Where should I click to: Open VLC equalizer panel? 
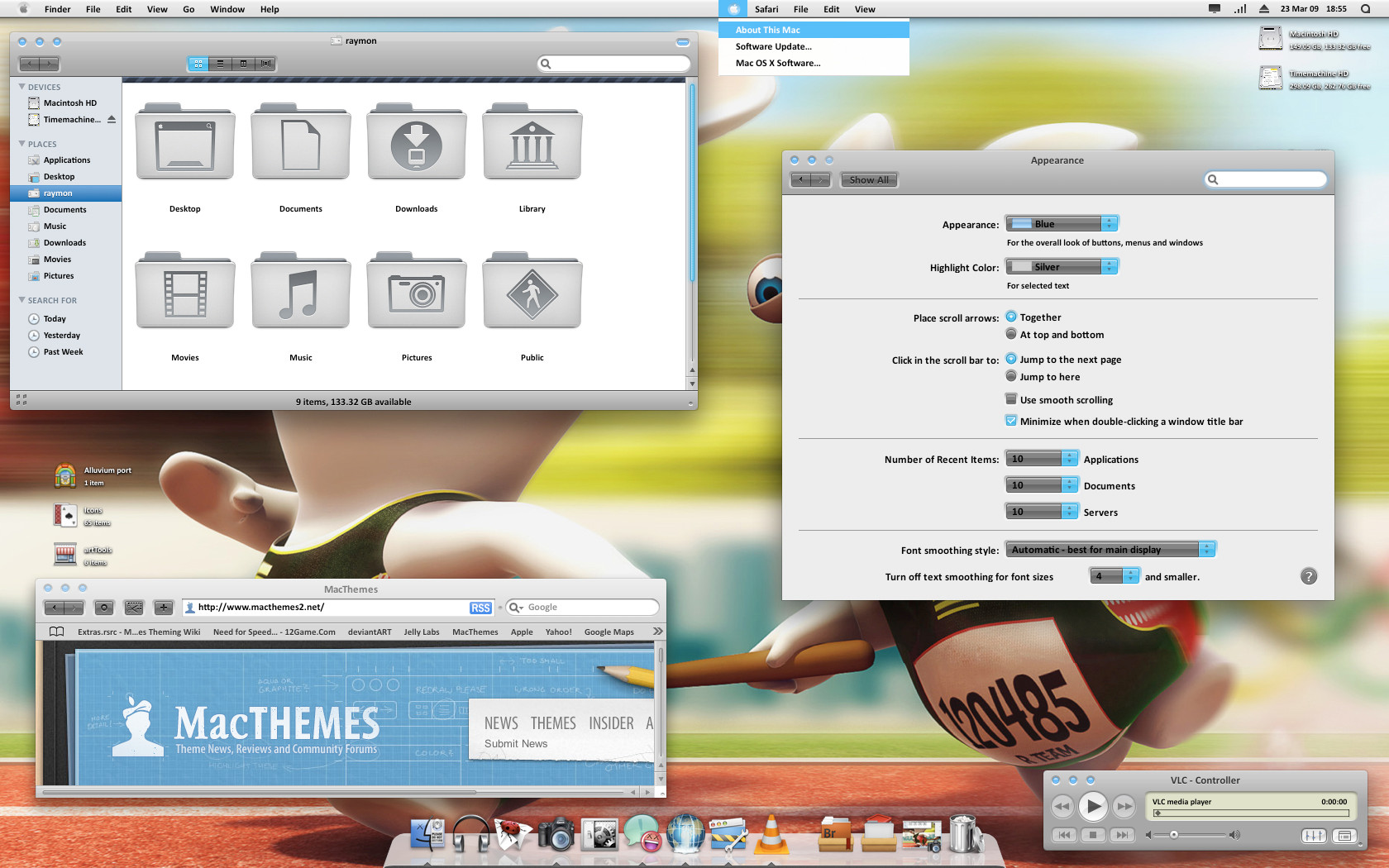point(1314,836)
